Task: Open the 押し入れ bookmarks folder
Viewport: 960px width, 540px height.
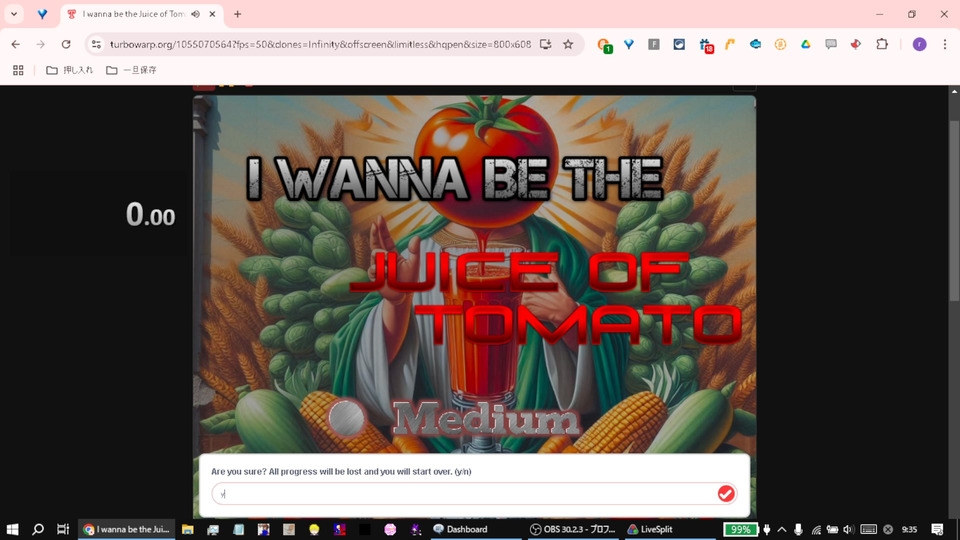Action: [x=70, y=70]
